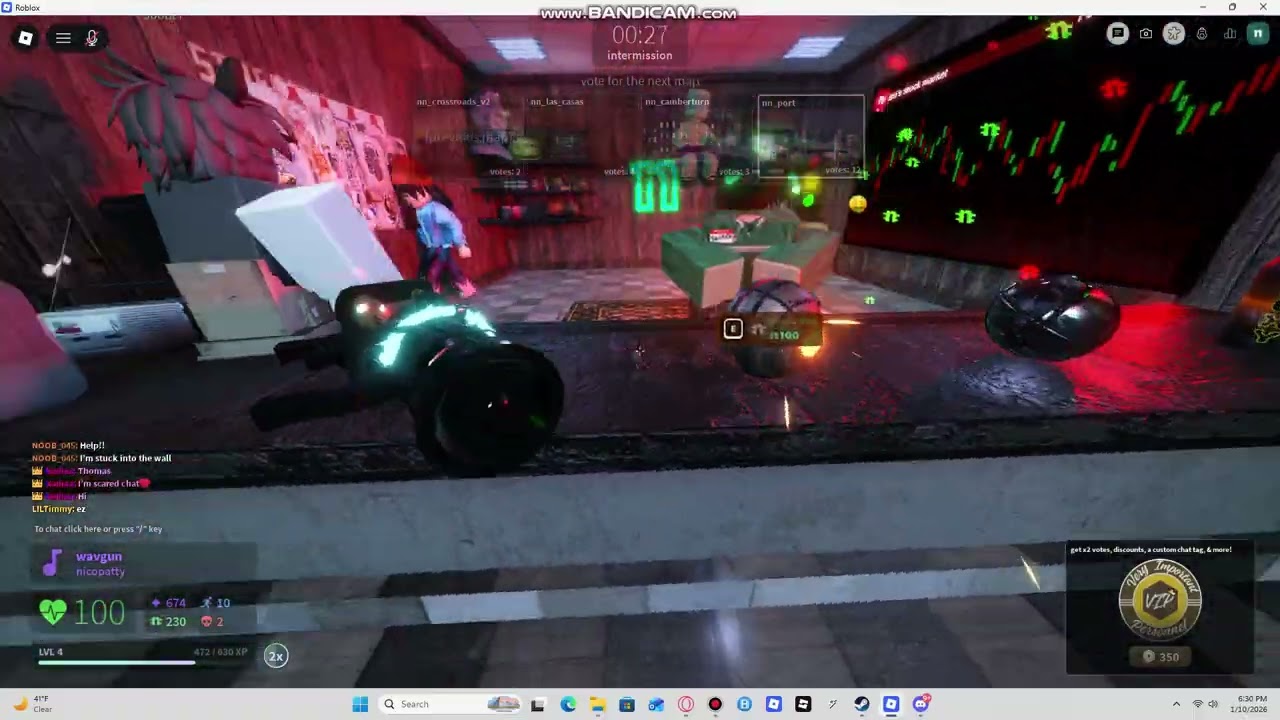The image size is (1280, 720).
Task: Open Microsoft Store from the taskbar
Action: pyautogui.click(x=627, y=704)
